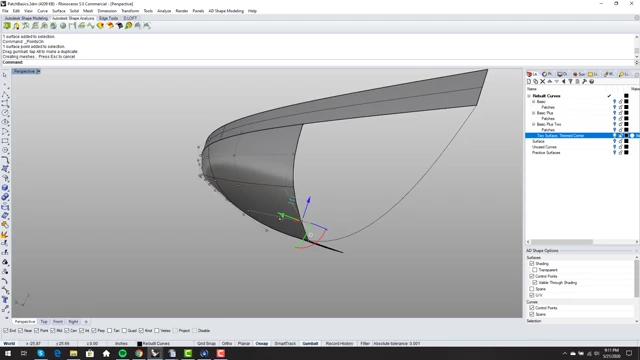Select the rectangle tool in left sidebar
The image size is (640, 360).
[x=5, y=141]
